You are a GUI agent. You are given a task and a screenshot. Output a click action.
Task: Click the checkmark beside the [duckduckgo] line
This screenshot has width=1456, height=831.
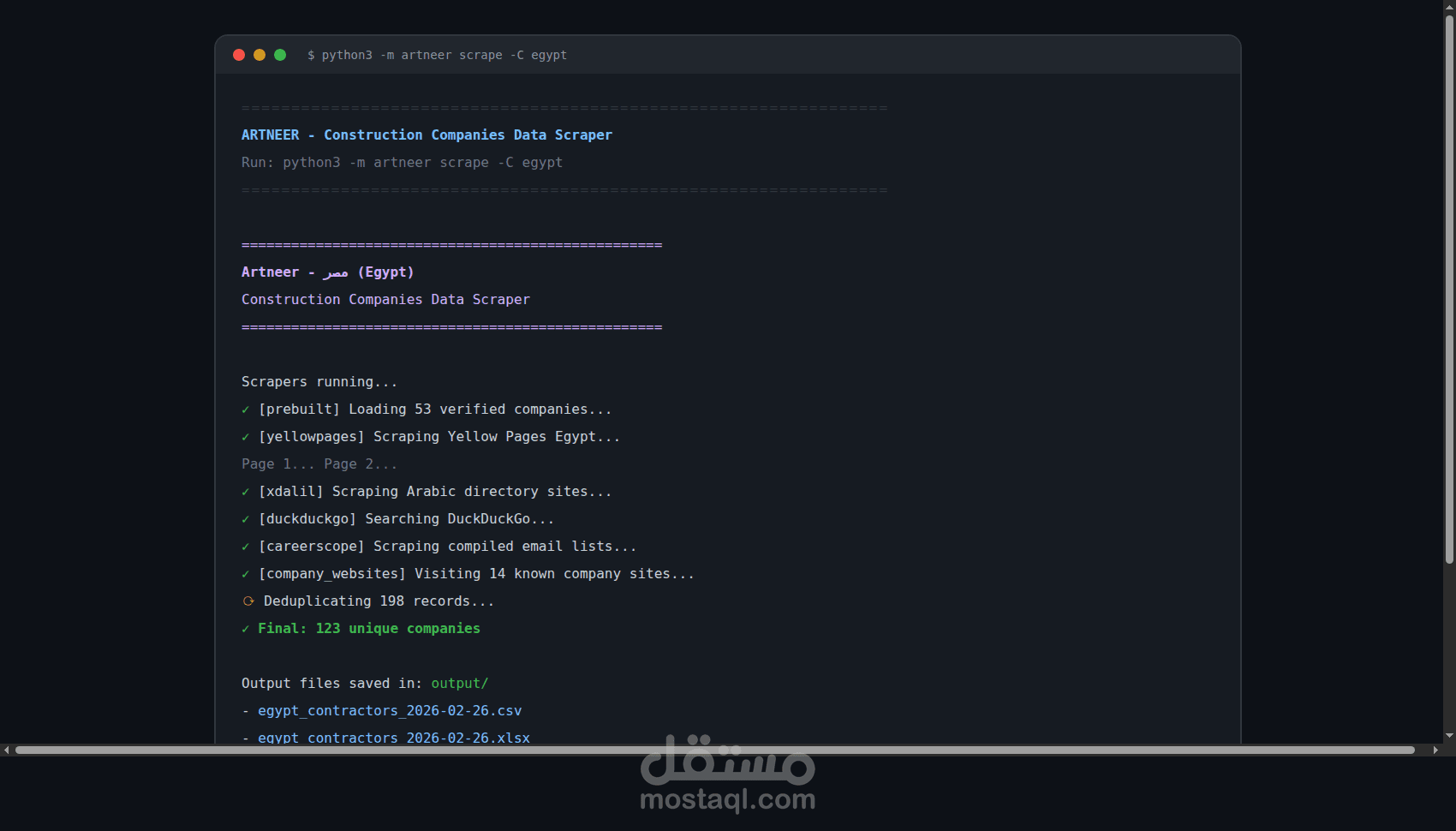pos(246,519)
